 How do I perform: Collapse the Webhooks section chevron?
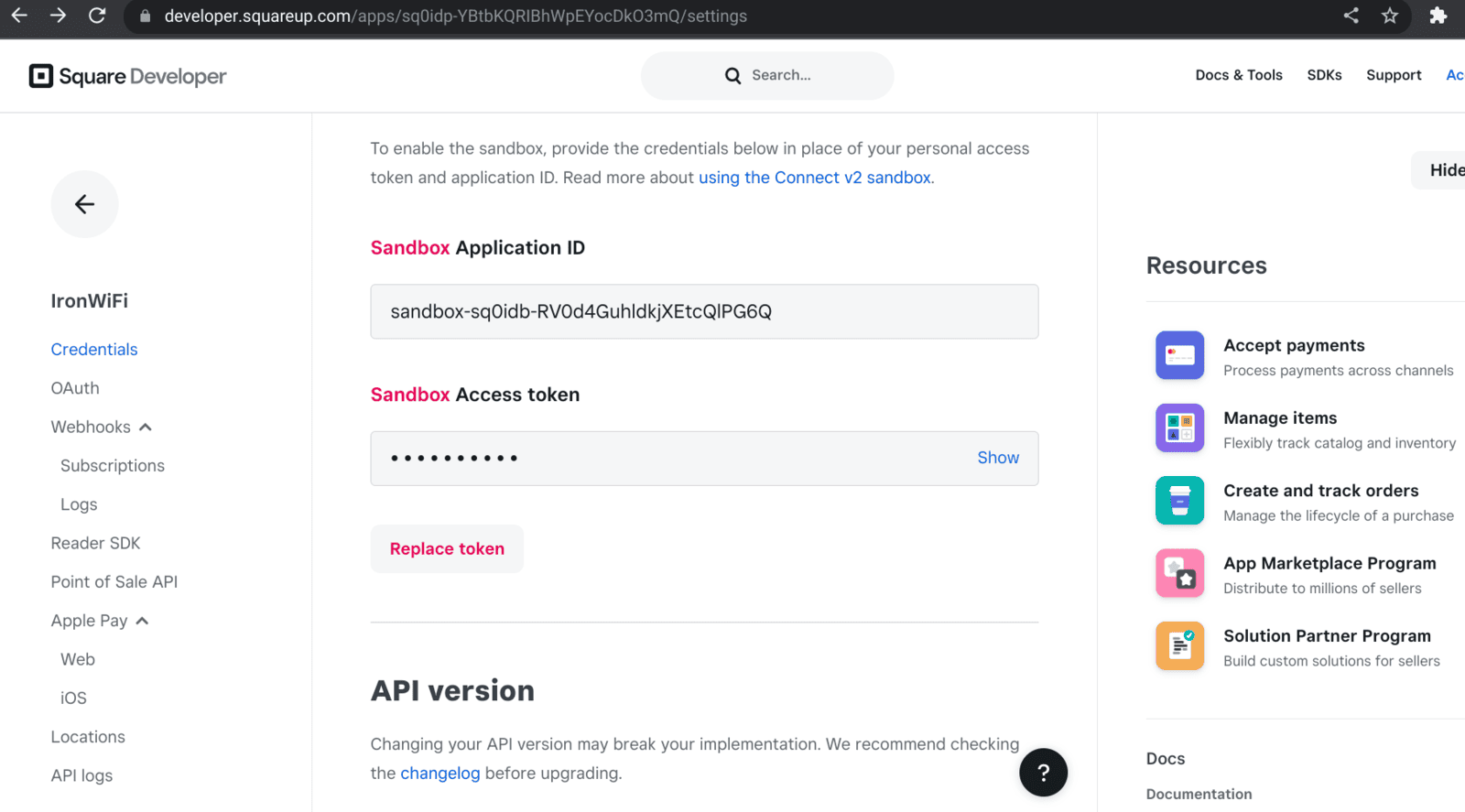pos(146,428)
